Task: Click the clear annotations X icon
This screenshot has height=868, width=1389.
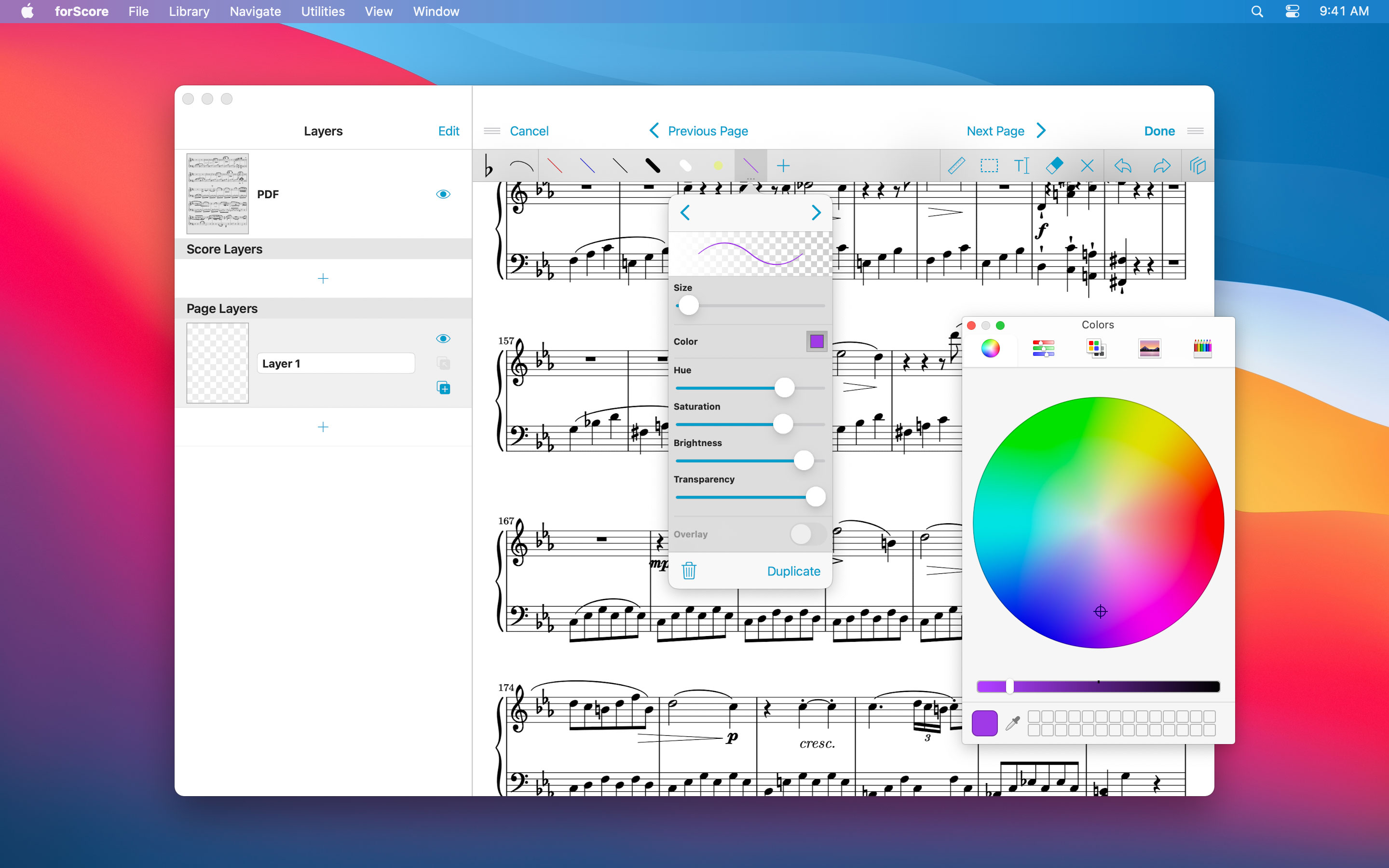Action: [x=1087, y=166]
